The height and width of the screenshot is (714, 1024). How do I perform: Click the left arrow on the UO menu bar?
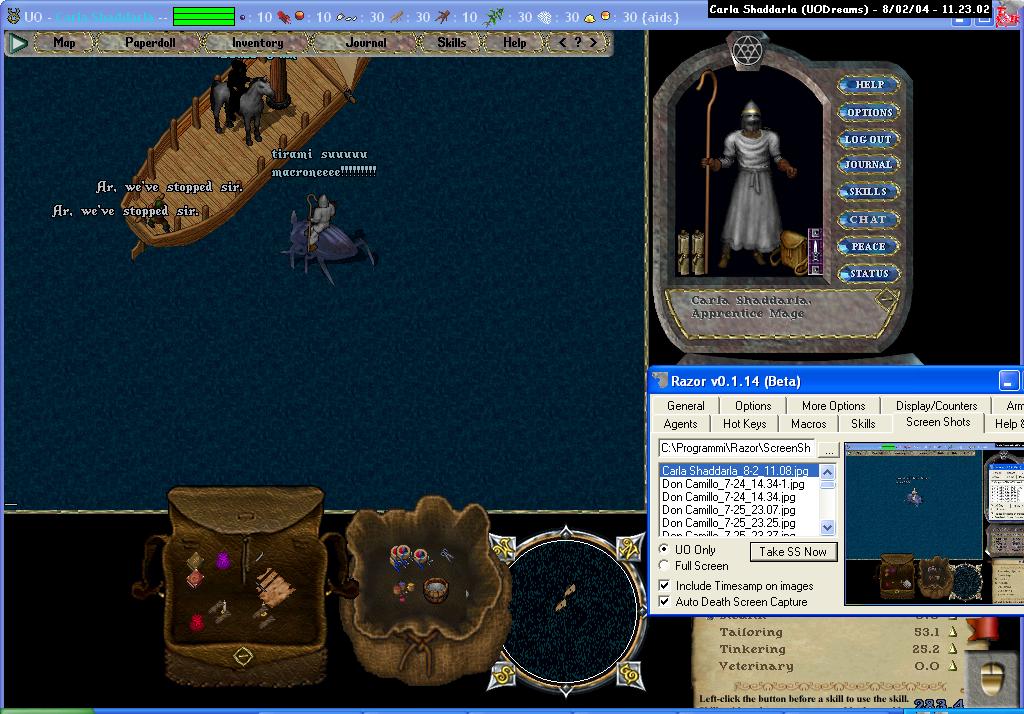[563, 42]
